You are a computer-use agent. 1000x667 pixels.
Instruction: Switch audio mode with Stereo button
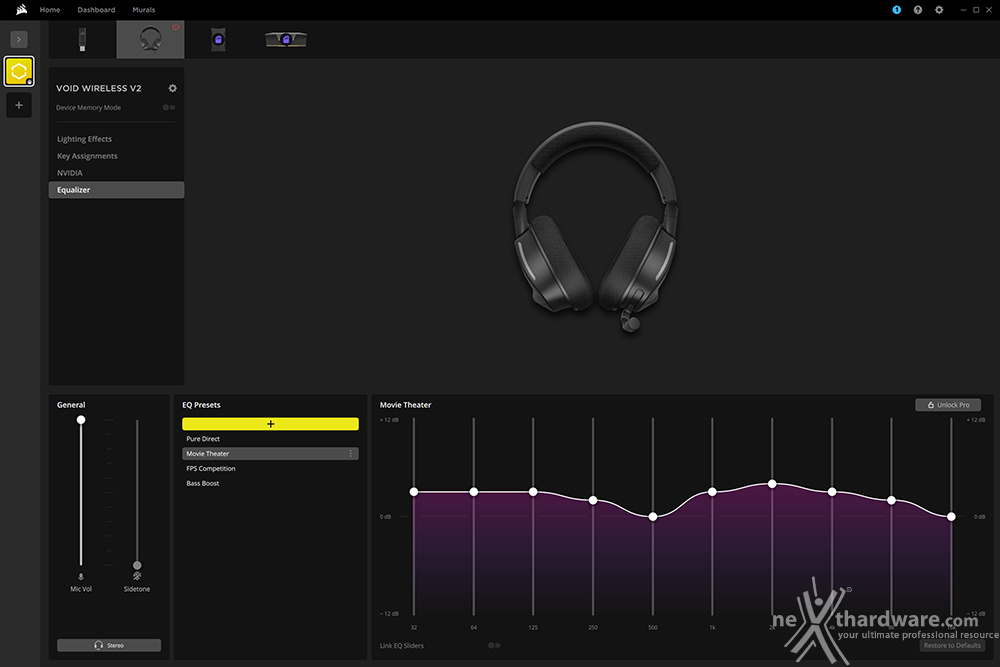click(x=109, y=645)
